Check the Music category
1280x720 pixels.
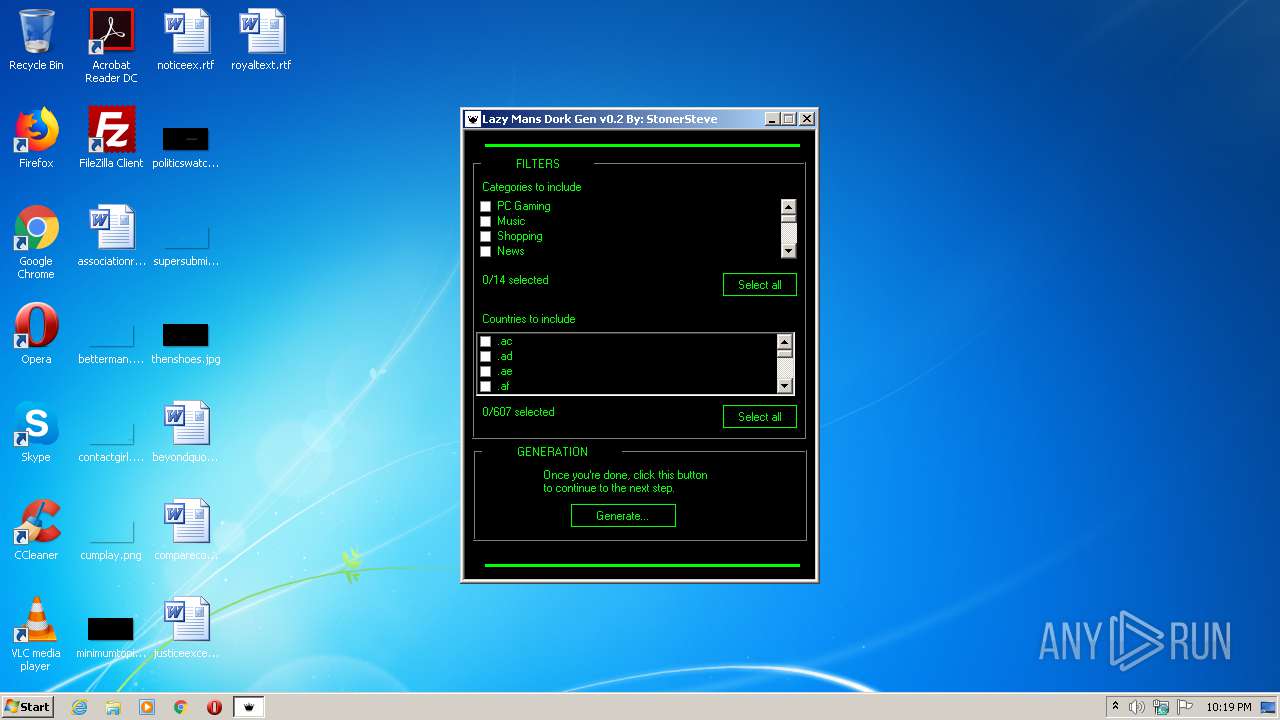tap(486, 221)
